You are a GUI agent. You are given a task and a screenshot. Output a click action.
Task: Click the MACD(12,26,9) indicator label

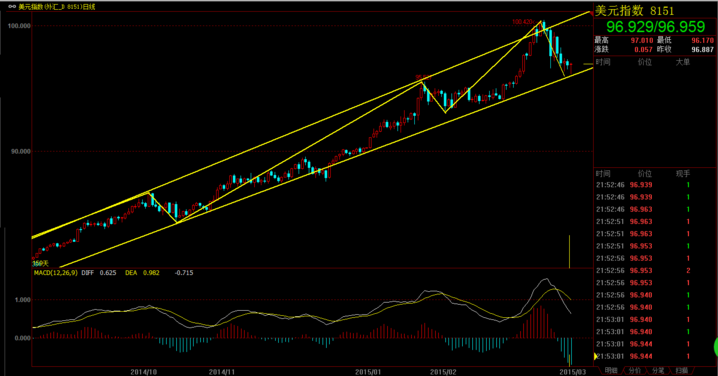[55, 272]
